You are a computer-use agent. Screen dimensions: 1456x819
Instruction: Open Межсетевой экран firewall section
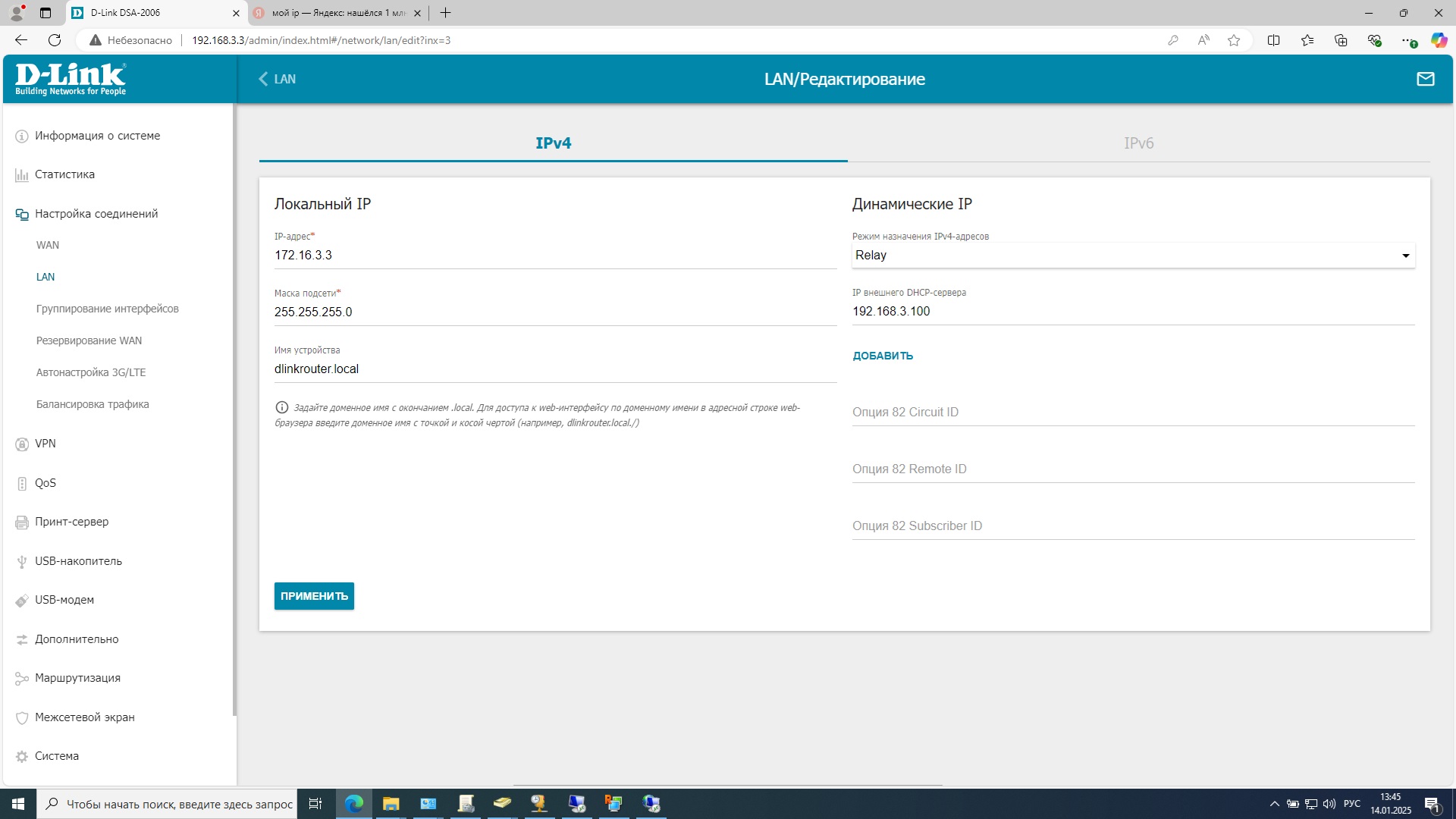click(84, 717)
